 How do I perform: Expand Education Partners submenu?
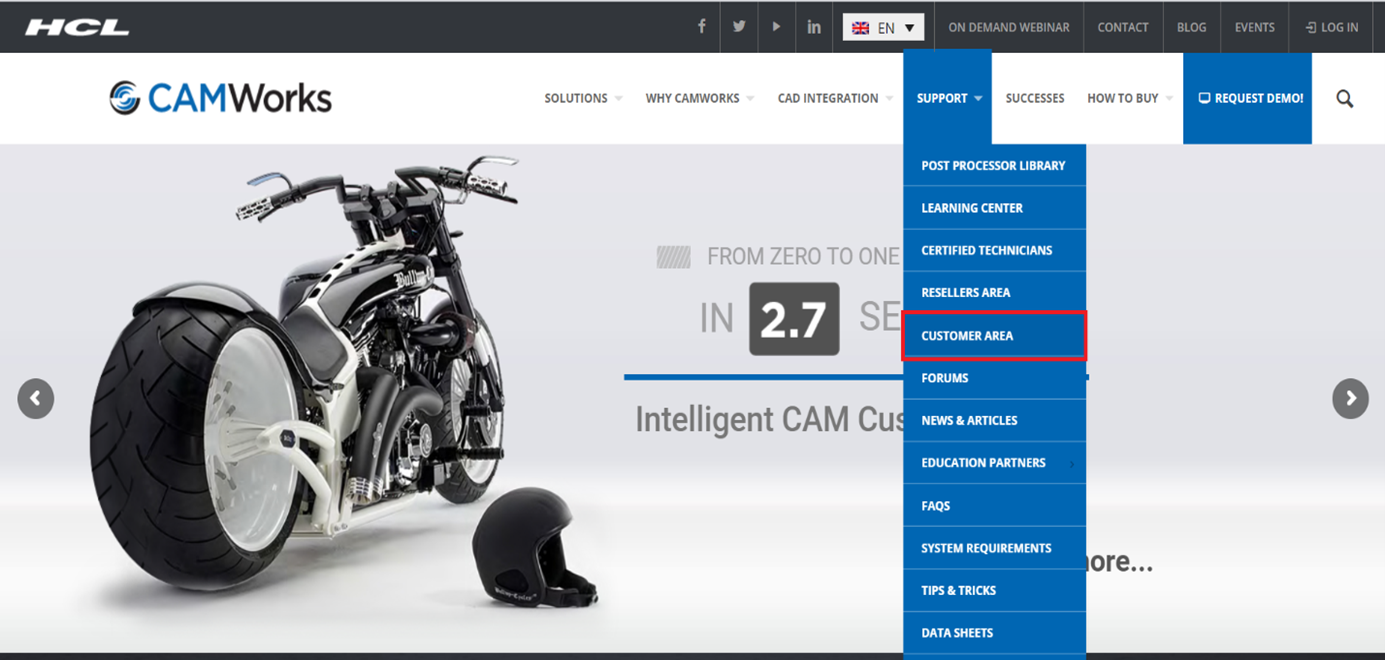click(x=995, y=463)
